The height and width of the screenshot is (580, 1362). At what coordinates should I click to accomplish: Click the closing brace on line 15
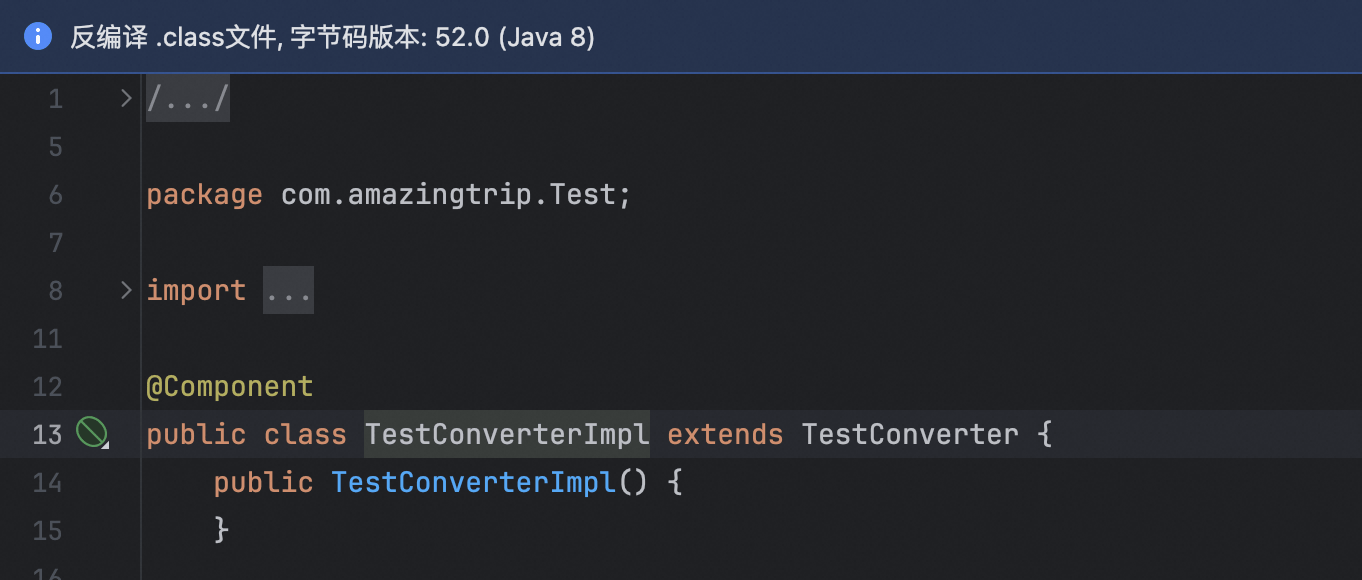pos(222,529)
